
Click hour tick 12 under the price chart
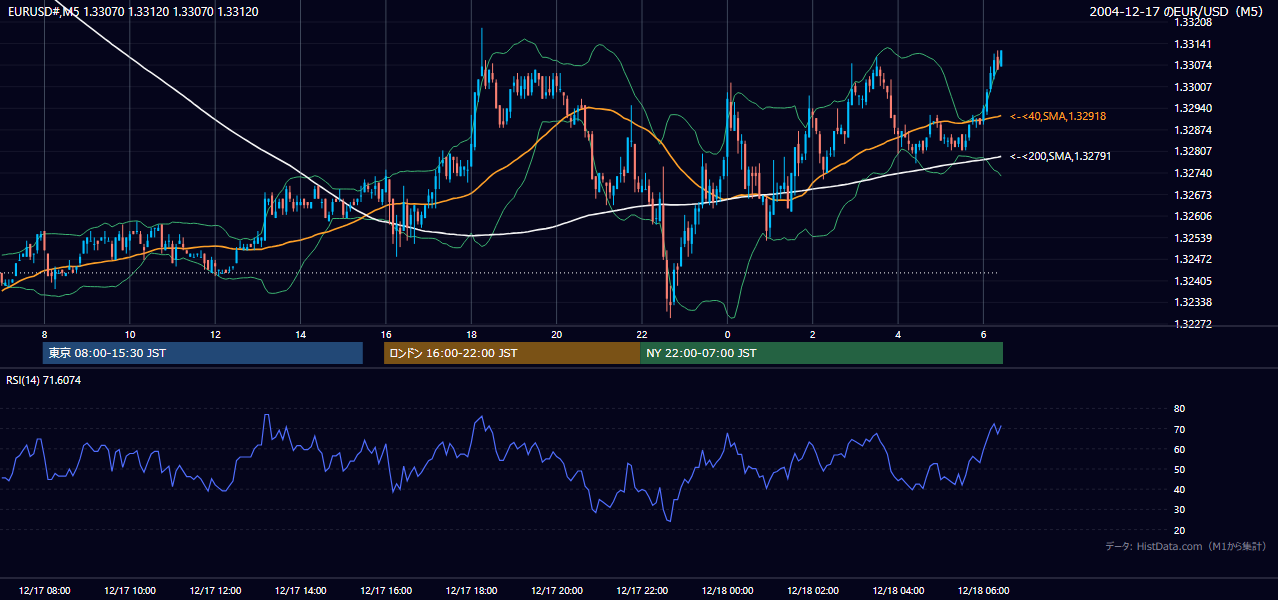(x=215, y=334)
